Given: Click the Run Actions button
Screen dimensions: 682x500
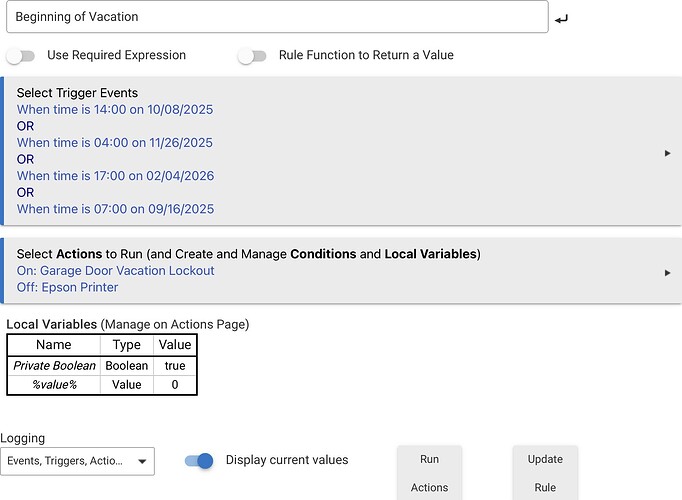Looking at the screenshot, I should tap(429, 473).
